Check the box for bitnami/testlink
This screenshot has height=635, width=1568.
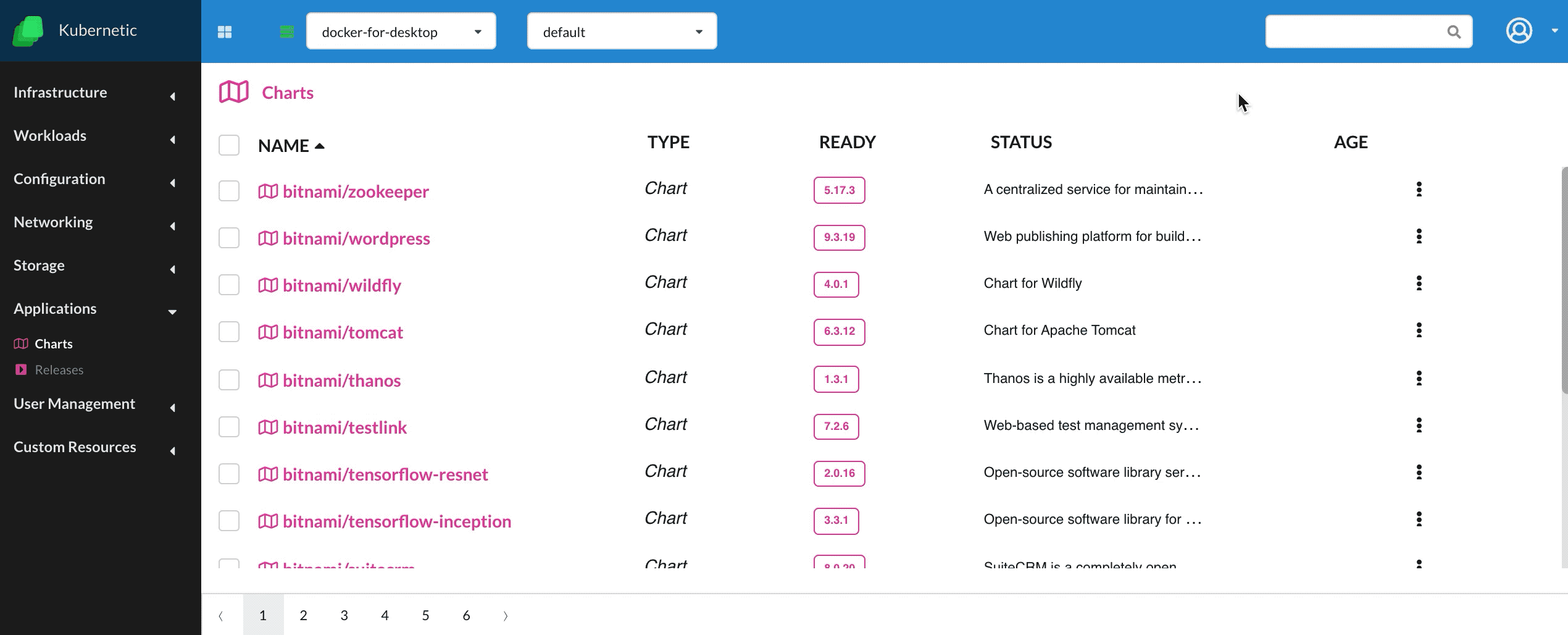coord(229,427)
